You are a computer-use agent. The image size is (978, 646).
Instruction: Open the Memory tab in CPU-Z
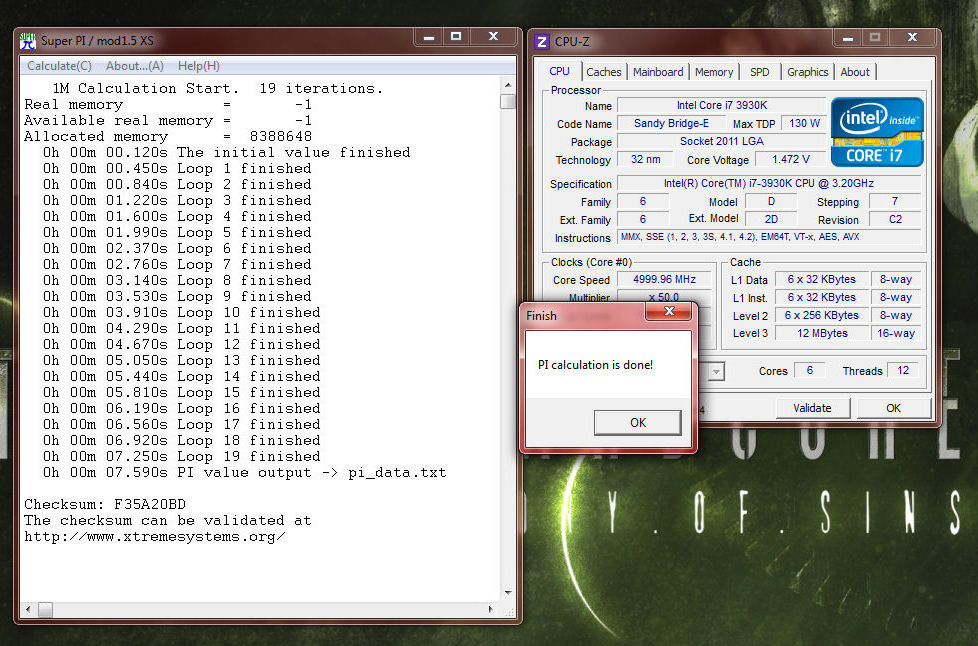tap(714, 72)
